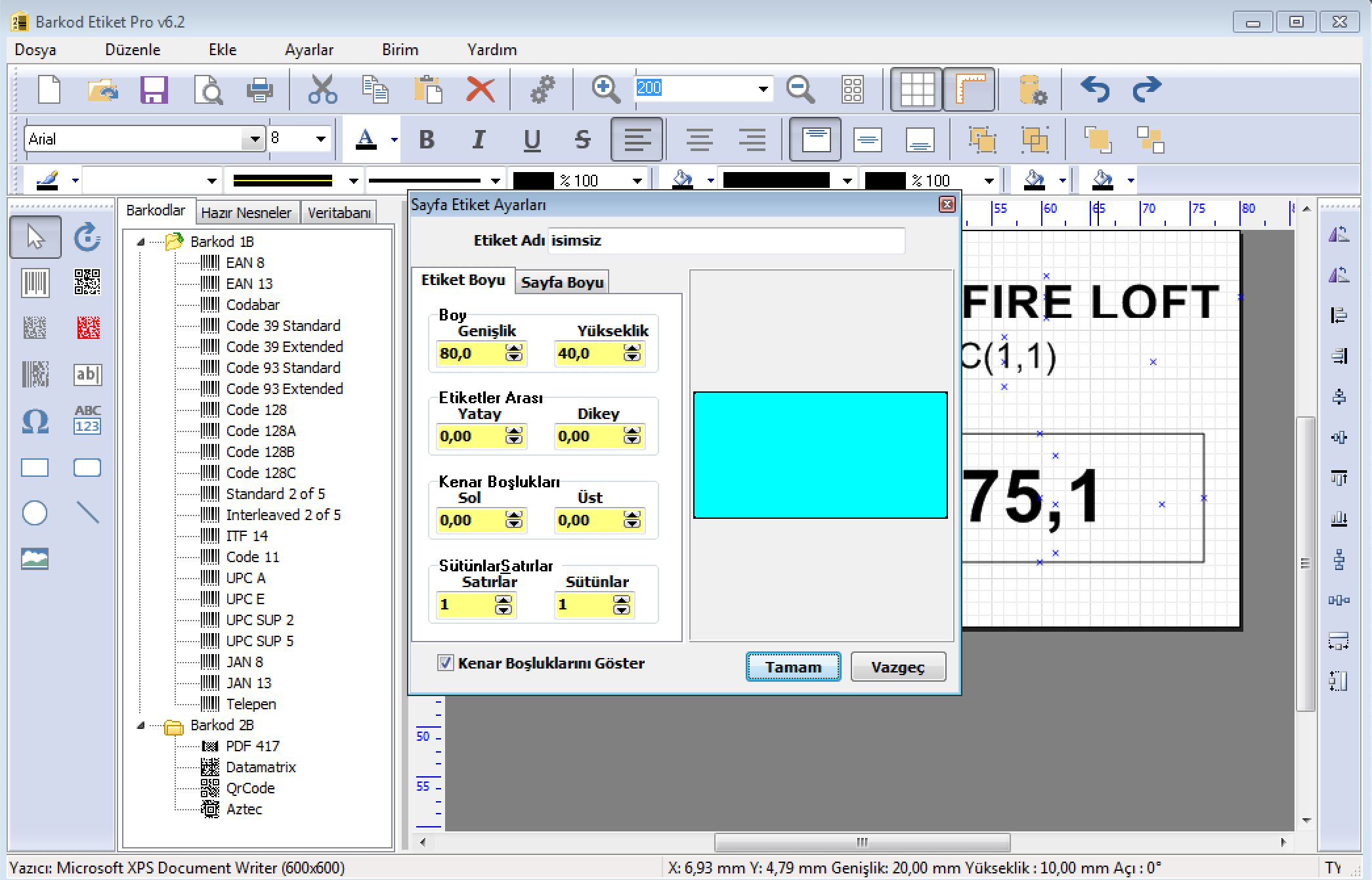This screenshot has height=880, width=1372.
Task: Increase Yükseklik height spinner
Action: click(x=632, y=349)
